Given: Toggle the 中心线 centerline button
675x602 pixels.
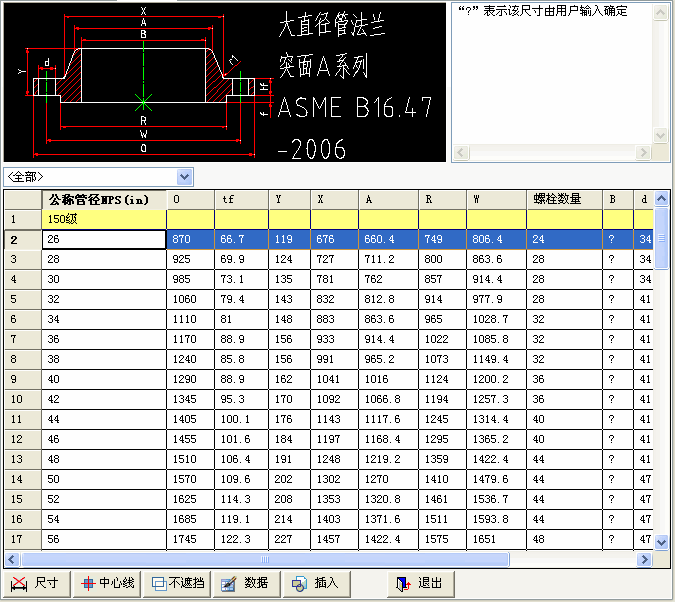Looking at the screenshot, I should point(107,583).
